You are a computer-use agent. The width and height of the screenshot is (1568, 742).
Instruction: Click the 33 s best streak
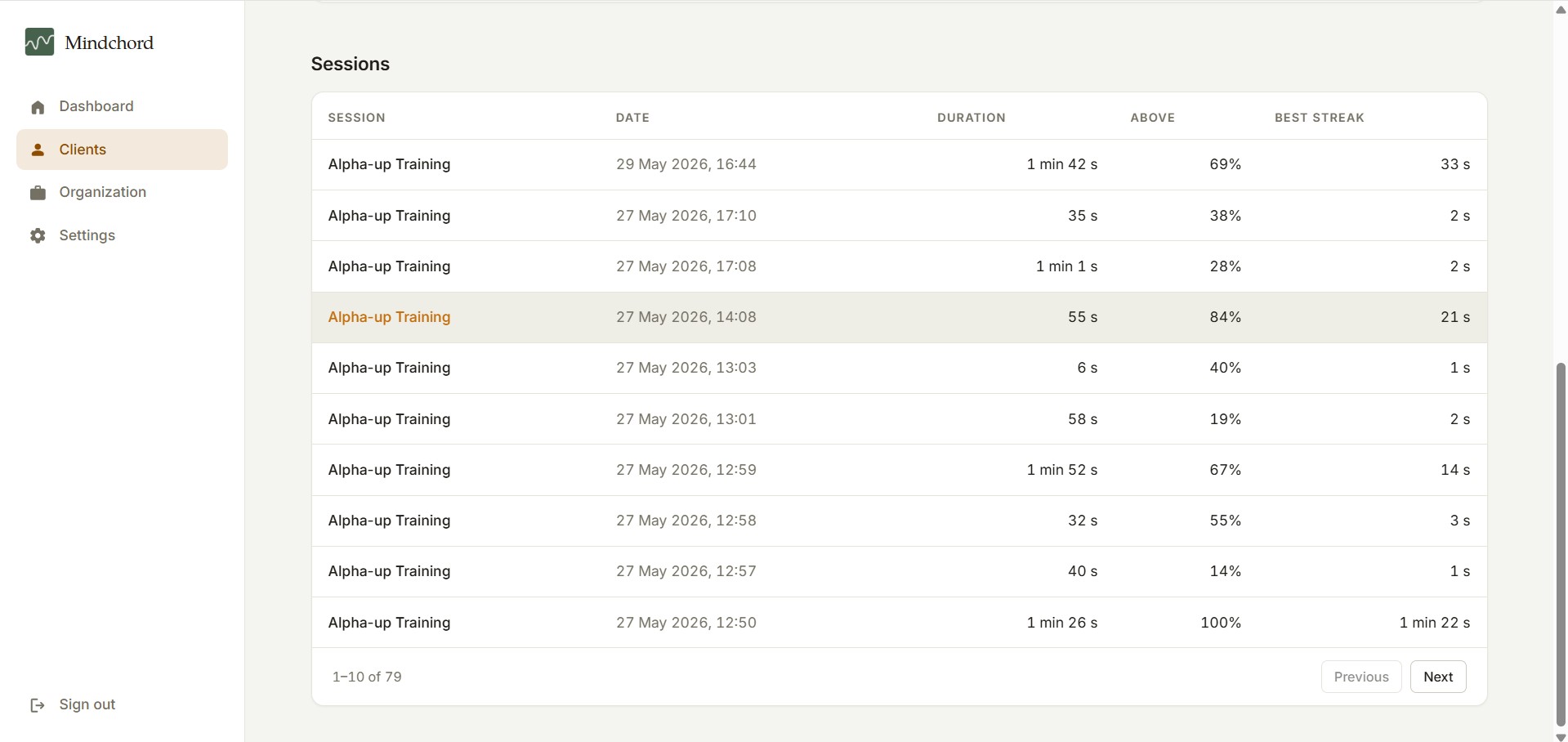coord(1454,164)
